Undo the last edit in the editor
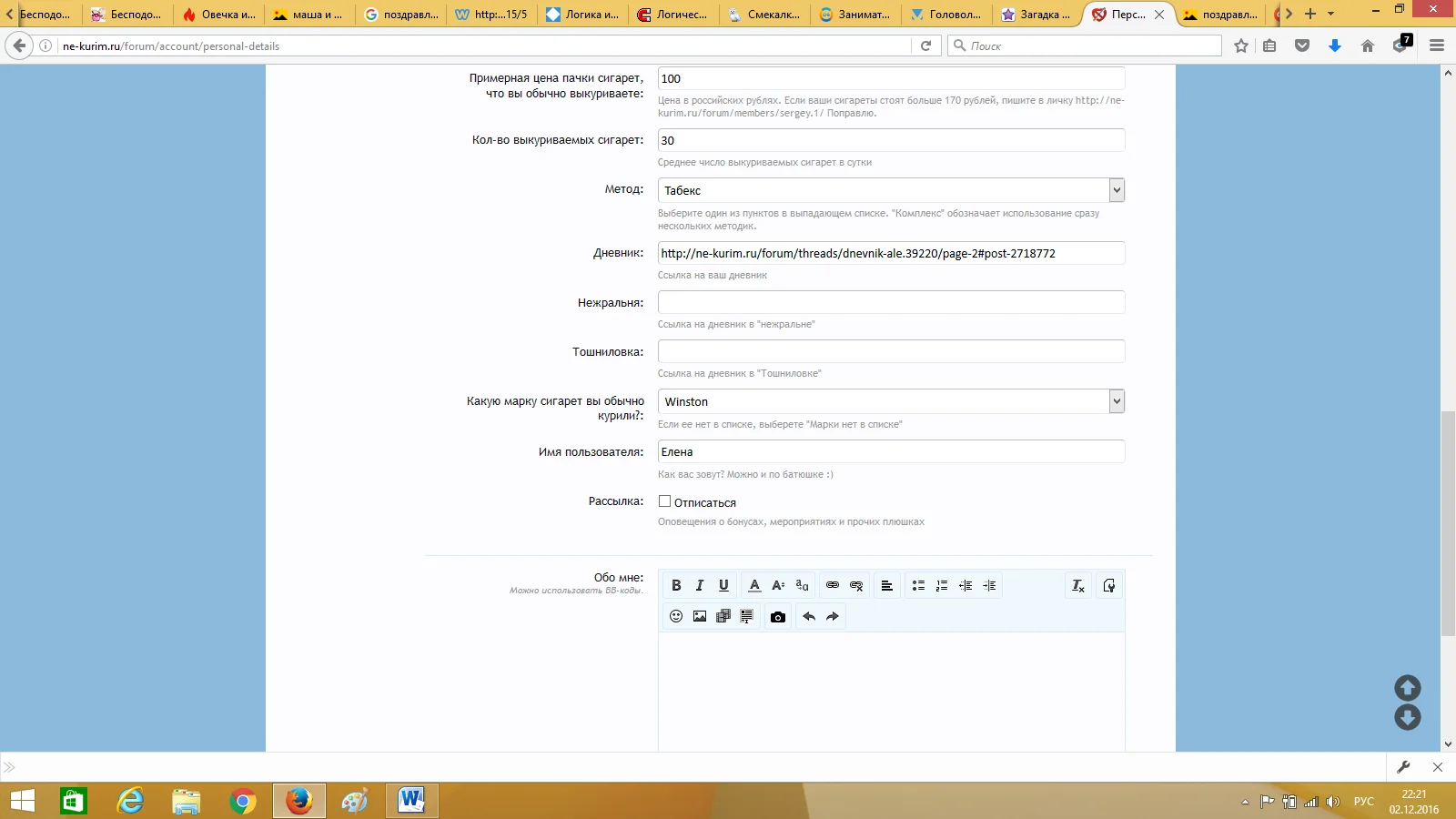This screenshot has width=1456, height=819. pos(808,617)
